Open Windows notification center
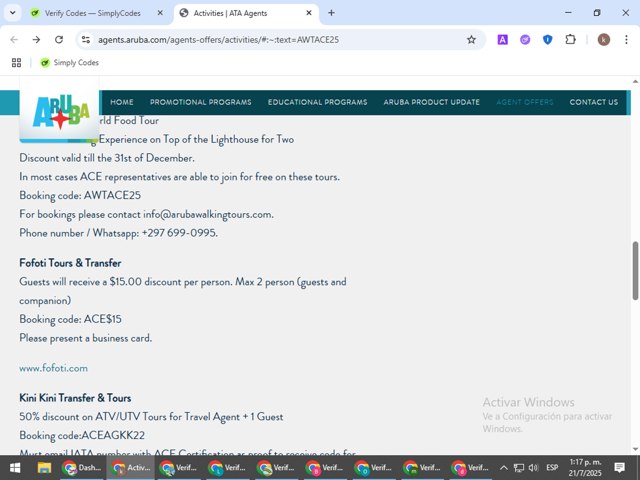 pyautogui.click(x=620, y=468)
